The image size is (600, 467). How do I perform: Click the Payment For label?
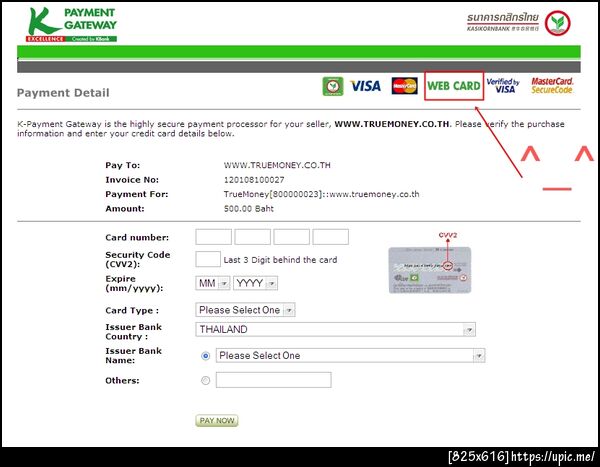point(137,194)
